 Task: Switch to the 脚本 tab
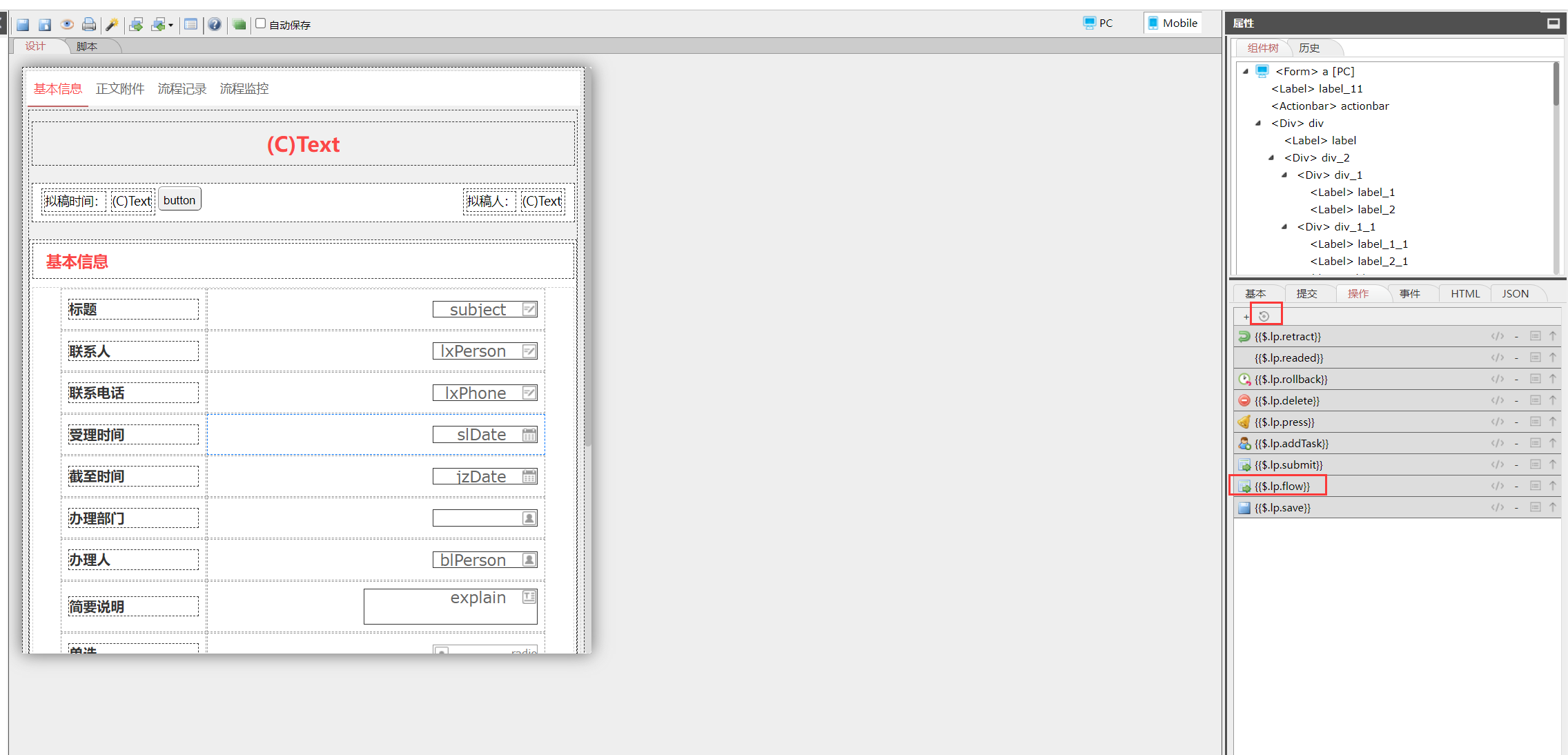[x=87, y=46]
